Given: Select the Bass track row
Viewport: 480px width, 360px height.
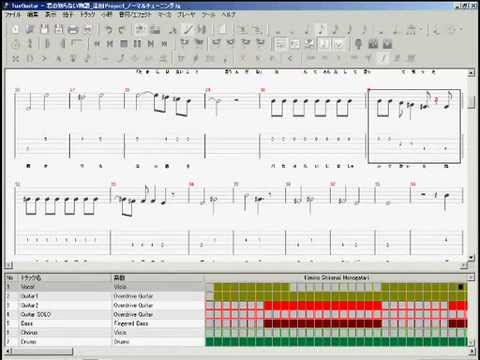Looking at the screenshot, I should (104, 323).
